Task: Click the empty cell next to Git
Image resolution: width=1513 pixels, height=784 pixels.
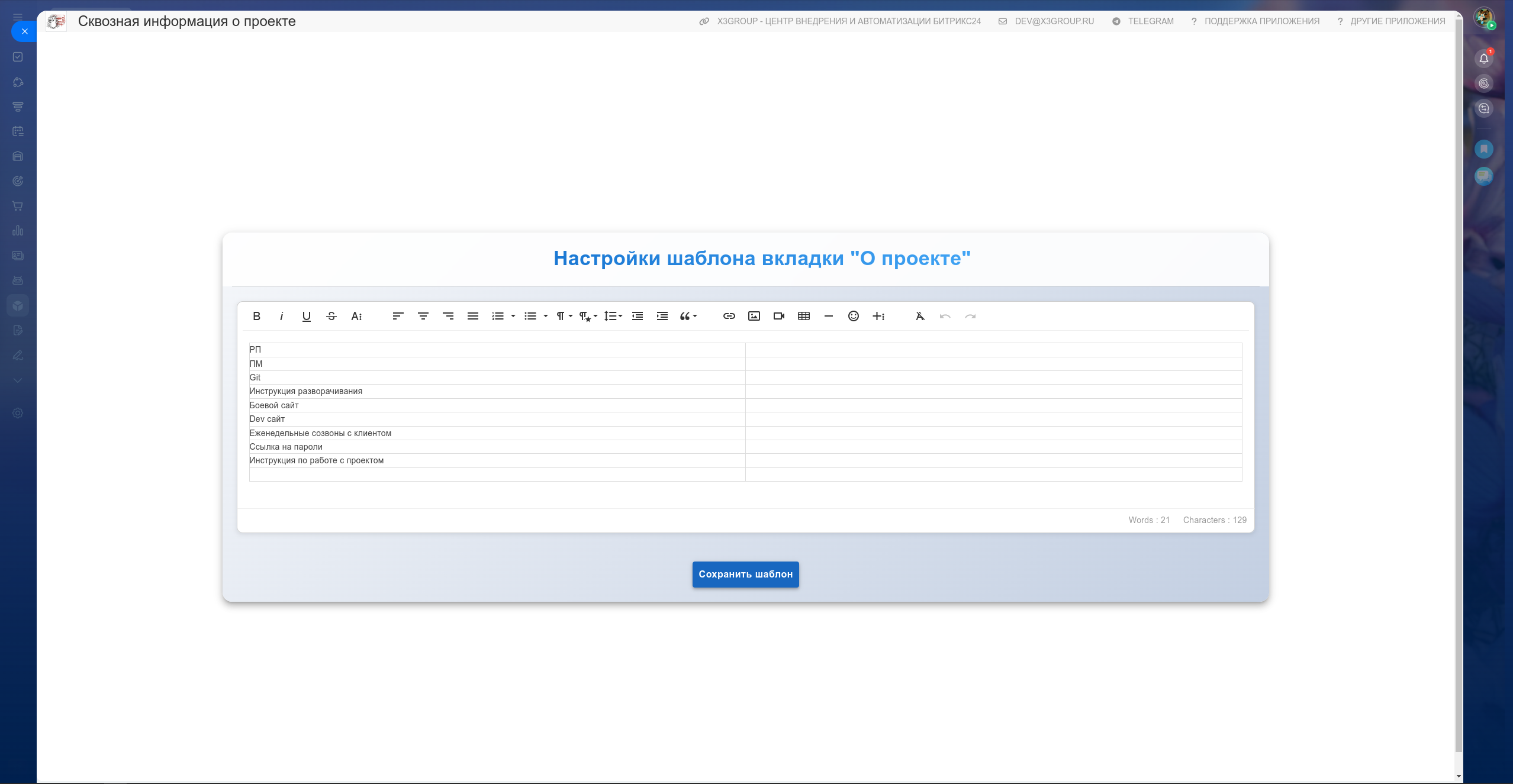Action: pos(993,378)
